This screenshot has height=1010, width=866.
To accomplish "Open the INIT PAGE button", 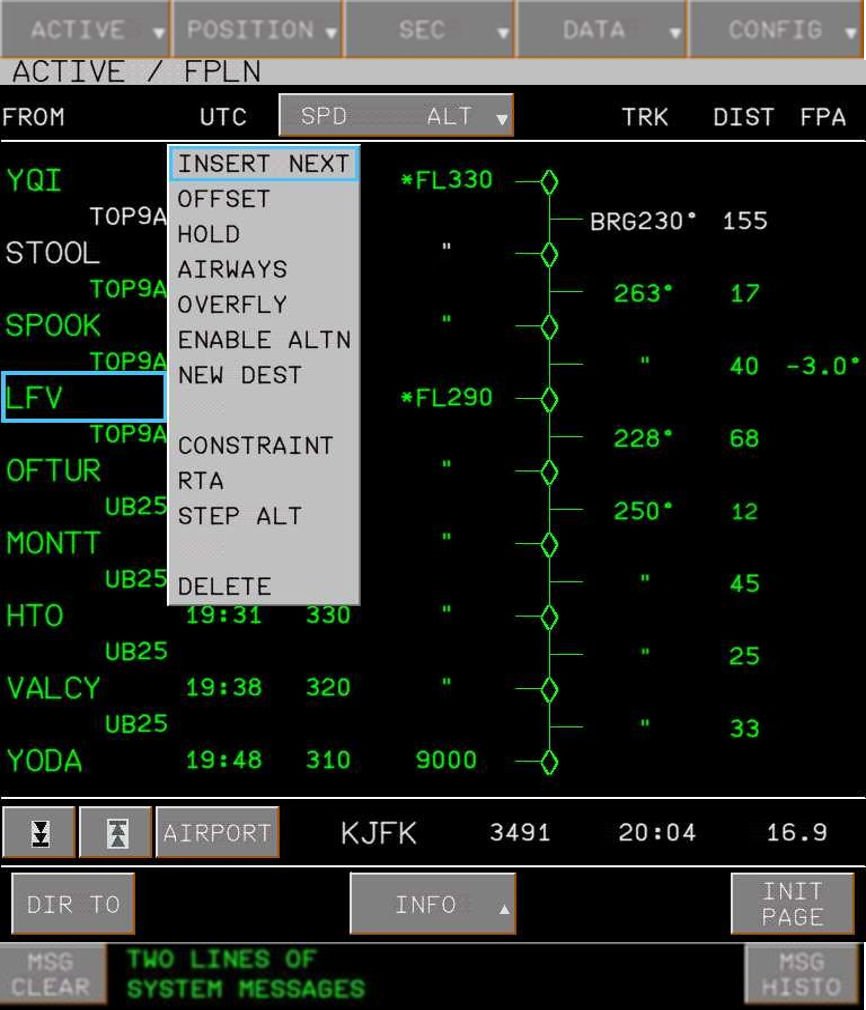I will 793,904.
